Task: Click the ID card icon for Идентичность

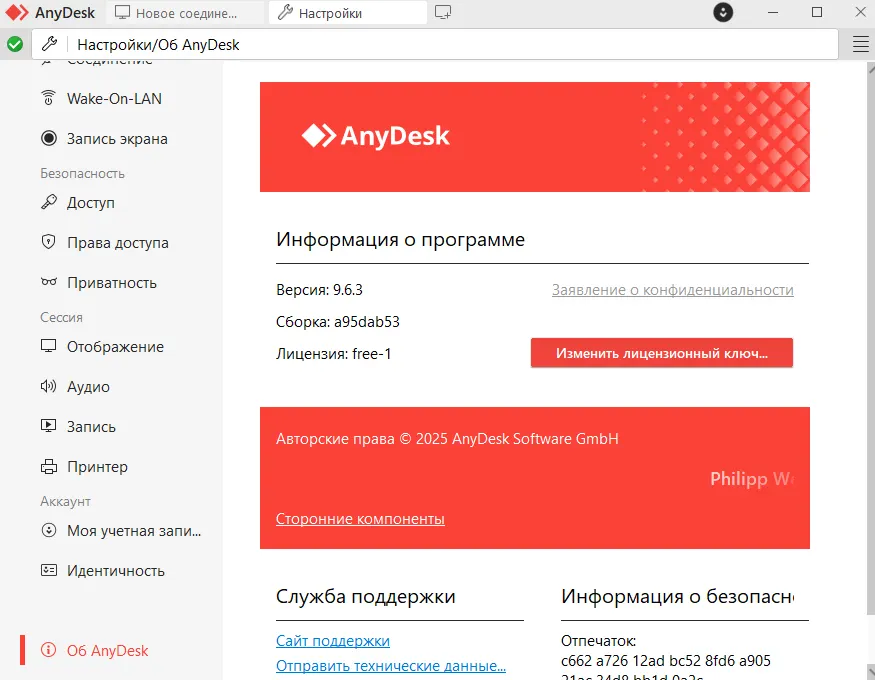Action: (x=48, y=571)
